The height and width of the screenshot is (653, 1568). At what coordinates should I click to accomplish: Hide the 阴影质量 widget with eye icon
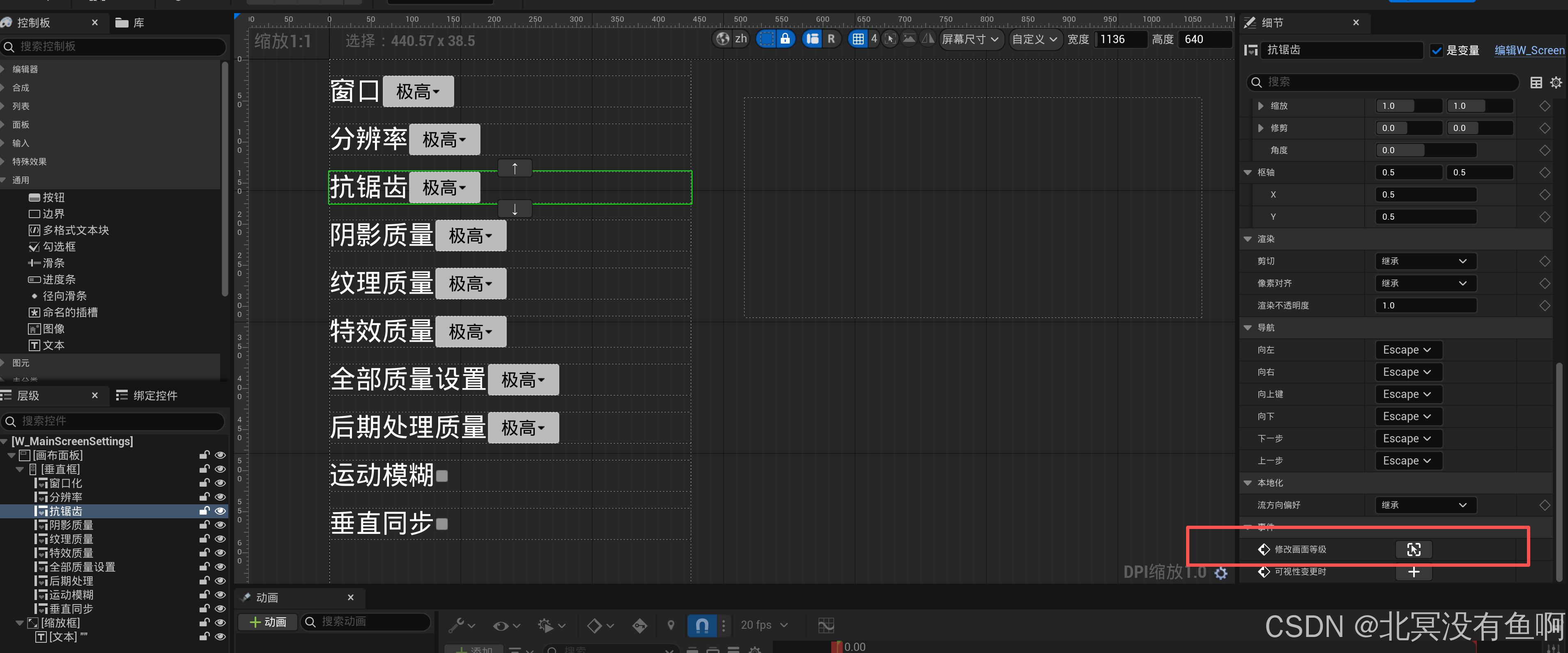tap(221, 525)
